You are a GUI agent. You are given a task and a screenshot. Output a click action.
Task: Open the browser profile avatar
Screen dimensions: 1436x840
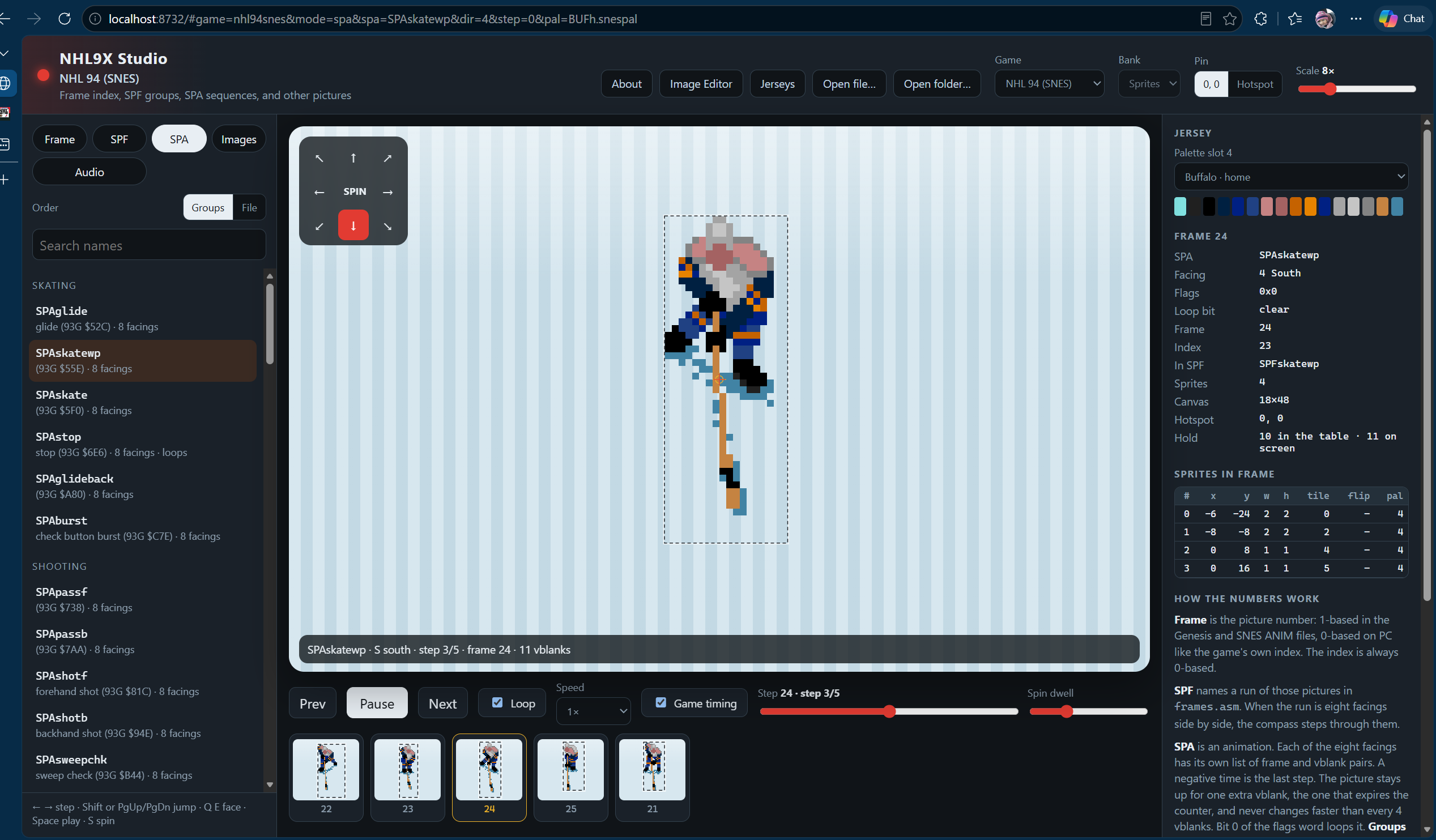(1325, 19)
